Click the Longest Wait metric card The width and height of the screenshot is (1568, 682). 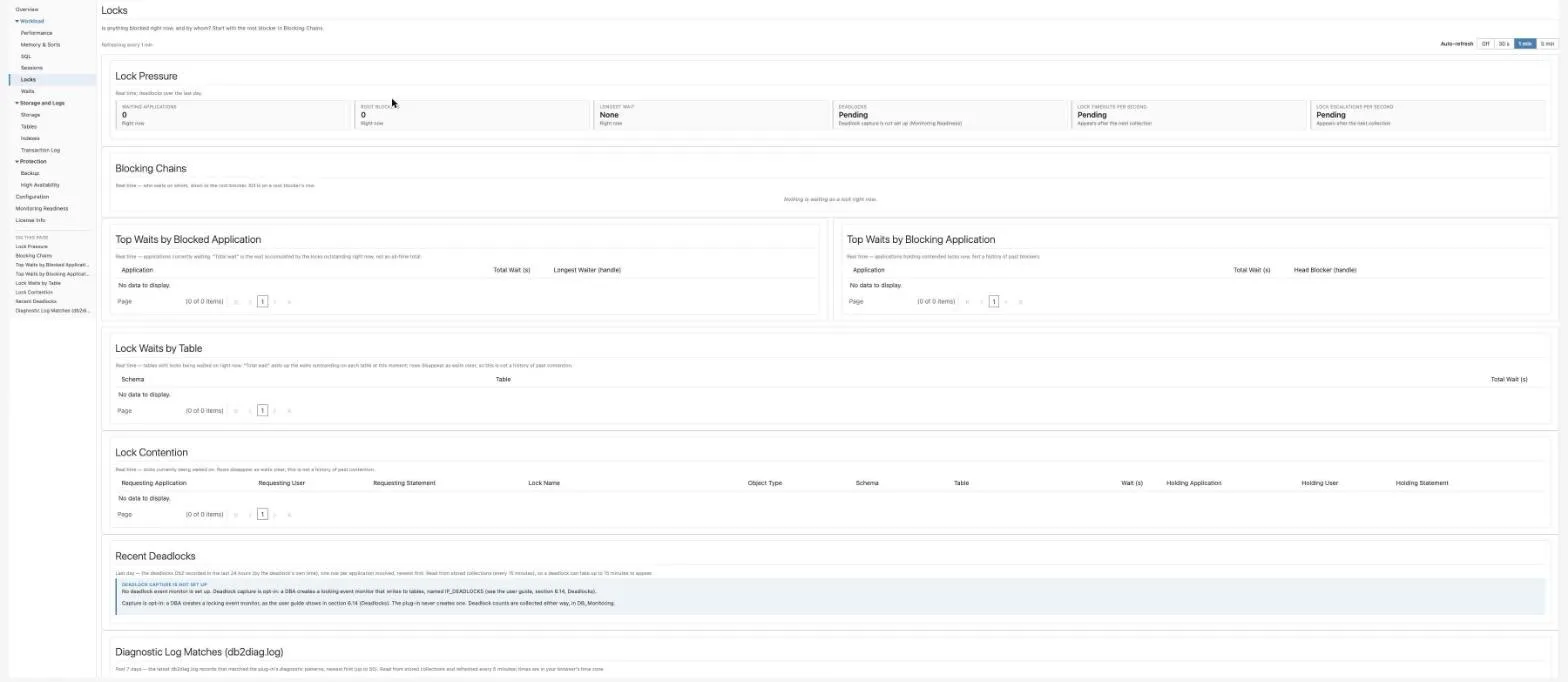(711, 115)
